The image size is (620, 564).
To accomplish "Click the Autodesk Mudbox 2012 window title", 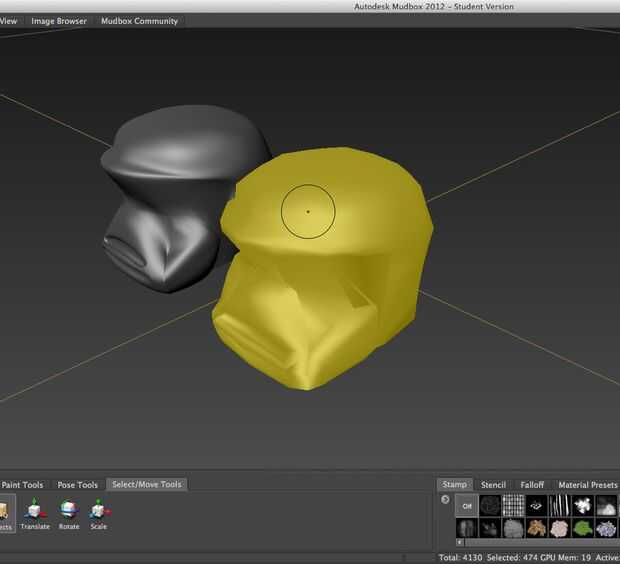I will tap(434, 6).
